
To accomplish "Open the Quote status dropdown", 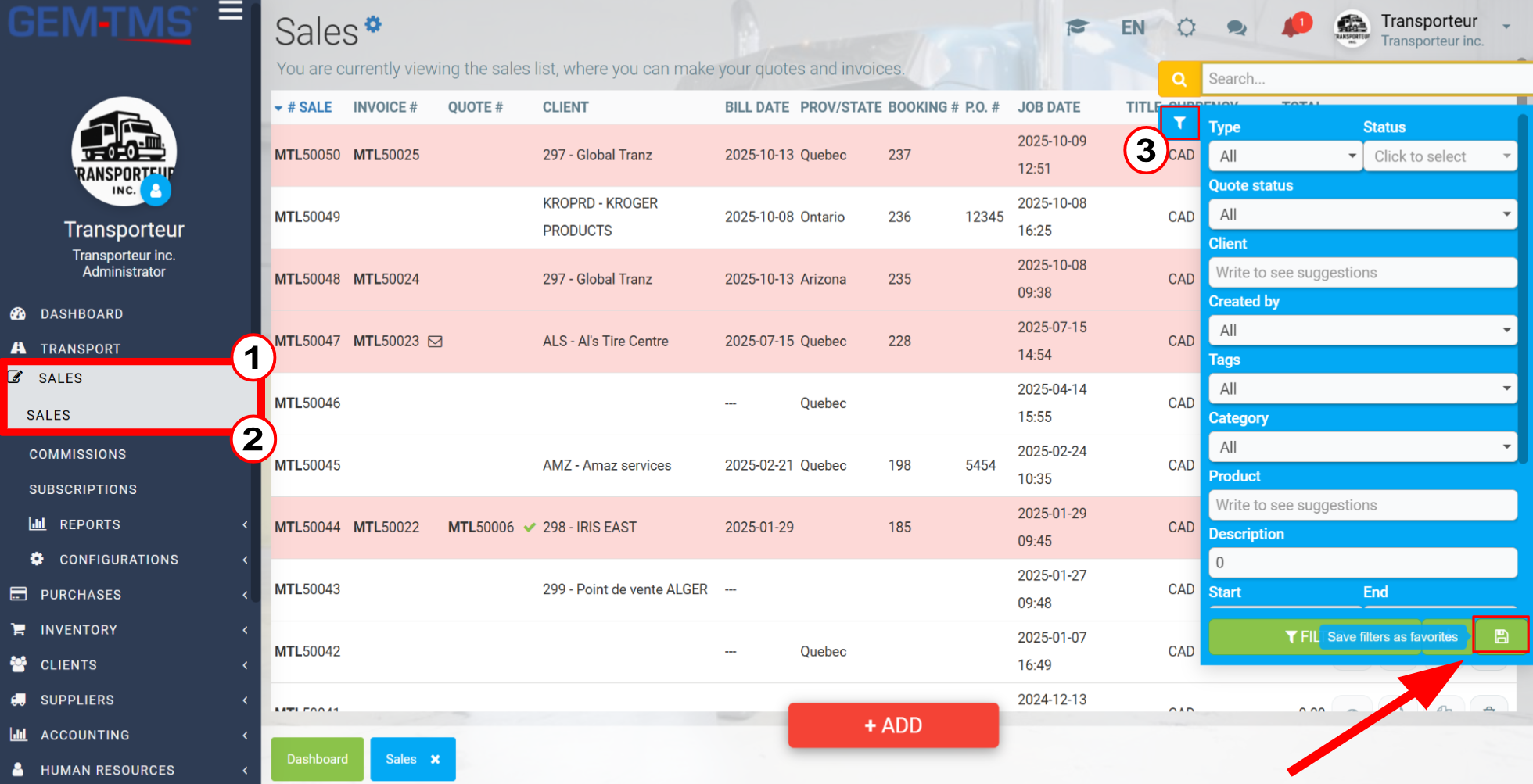I will pos(1362,214).
